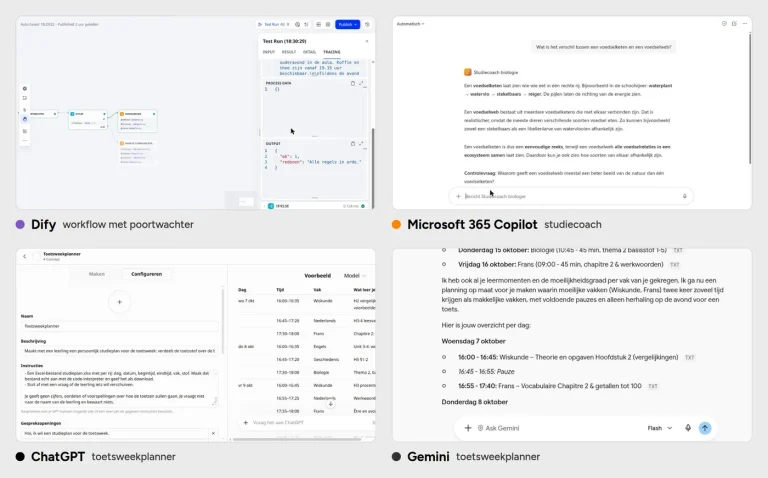Viewport: 768px width, 478px height.
Task: Open the Automatisch mode dropdown in Copilot
Action: click(410, 24)
